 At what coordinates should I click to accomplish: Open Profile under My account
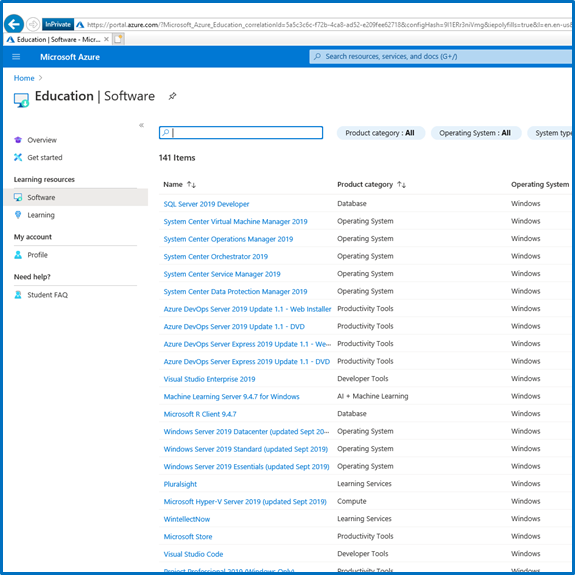coord(37,255)
